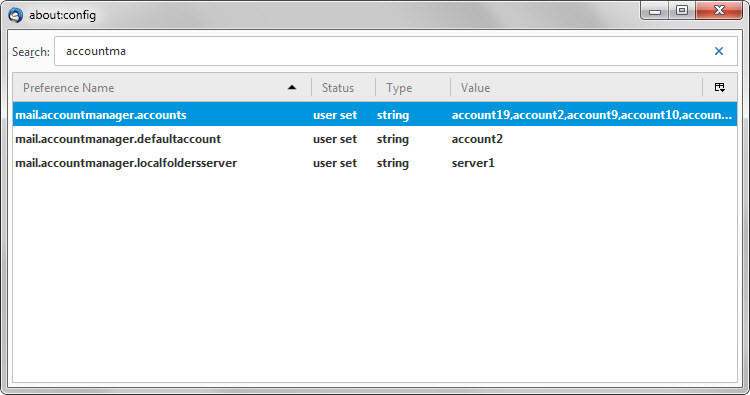
Task: Click 'user set' status of localfoldersserver row
Action: coord(335,163)
